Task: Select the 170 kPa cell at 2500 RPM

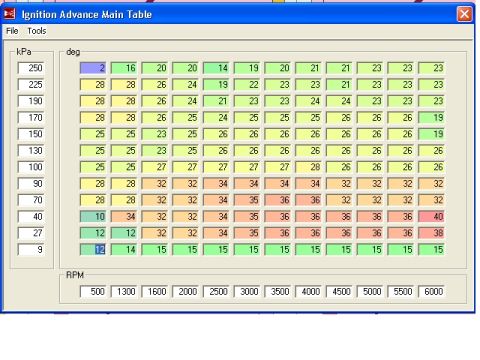Action: (x=216, y=117)
